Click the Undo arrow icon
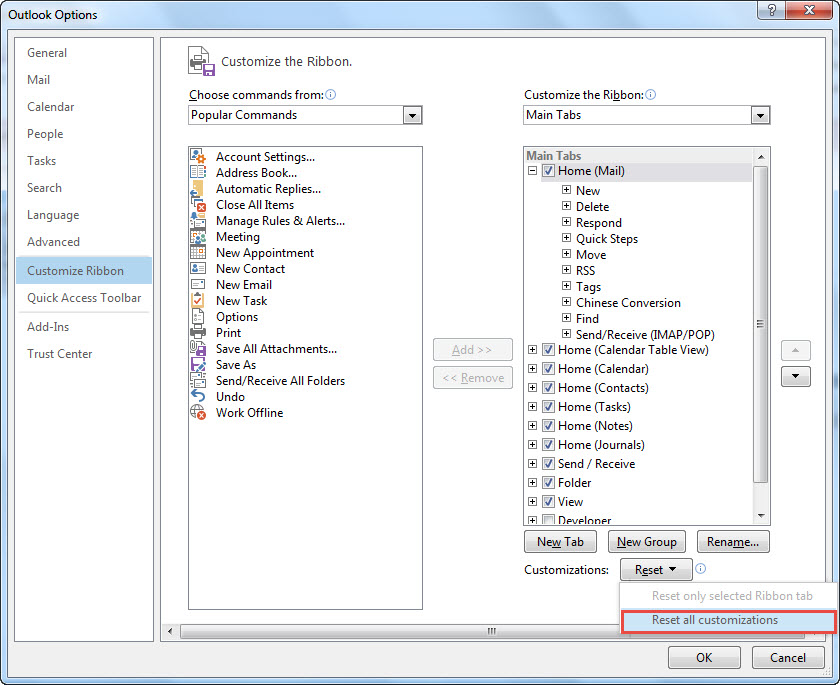840x685 pixels. [x=198, y=396]
